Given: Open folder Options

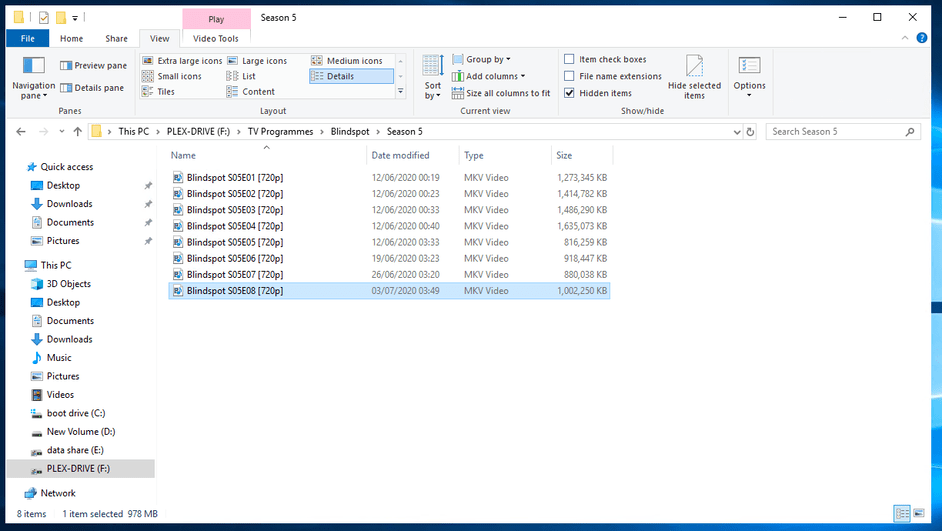Looking at the screenshot, I should click(x=749, y=77).
